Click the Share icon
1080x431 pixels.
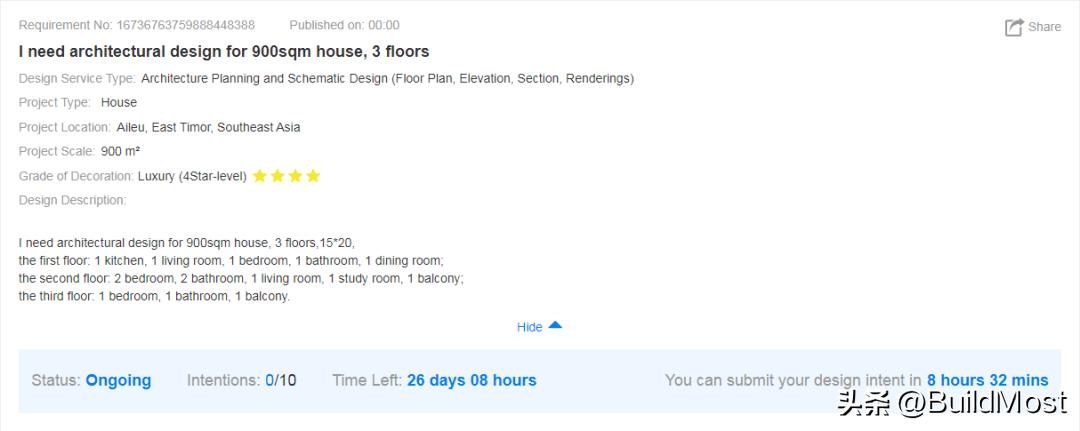click(1014, 27)
